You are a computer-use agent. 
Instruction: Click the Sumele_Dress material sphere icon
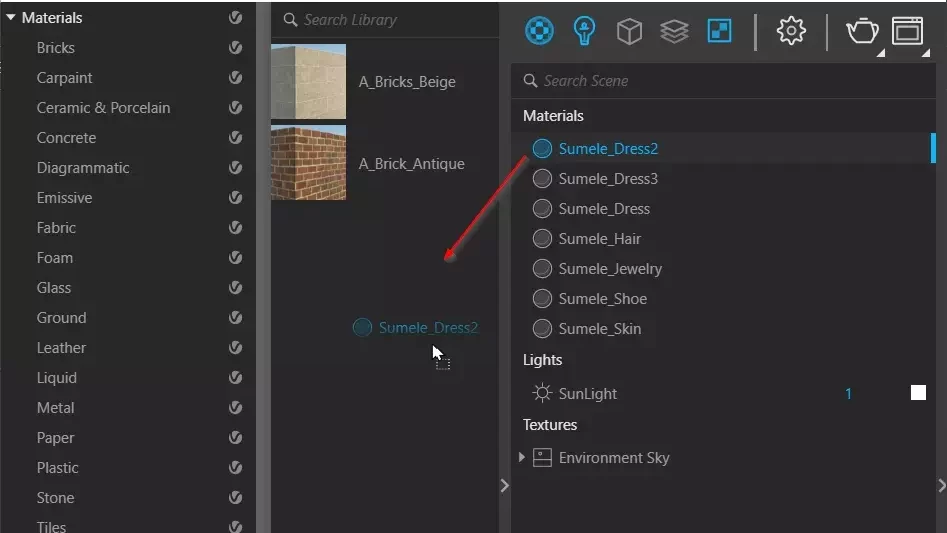click(542, 209)
